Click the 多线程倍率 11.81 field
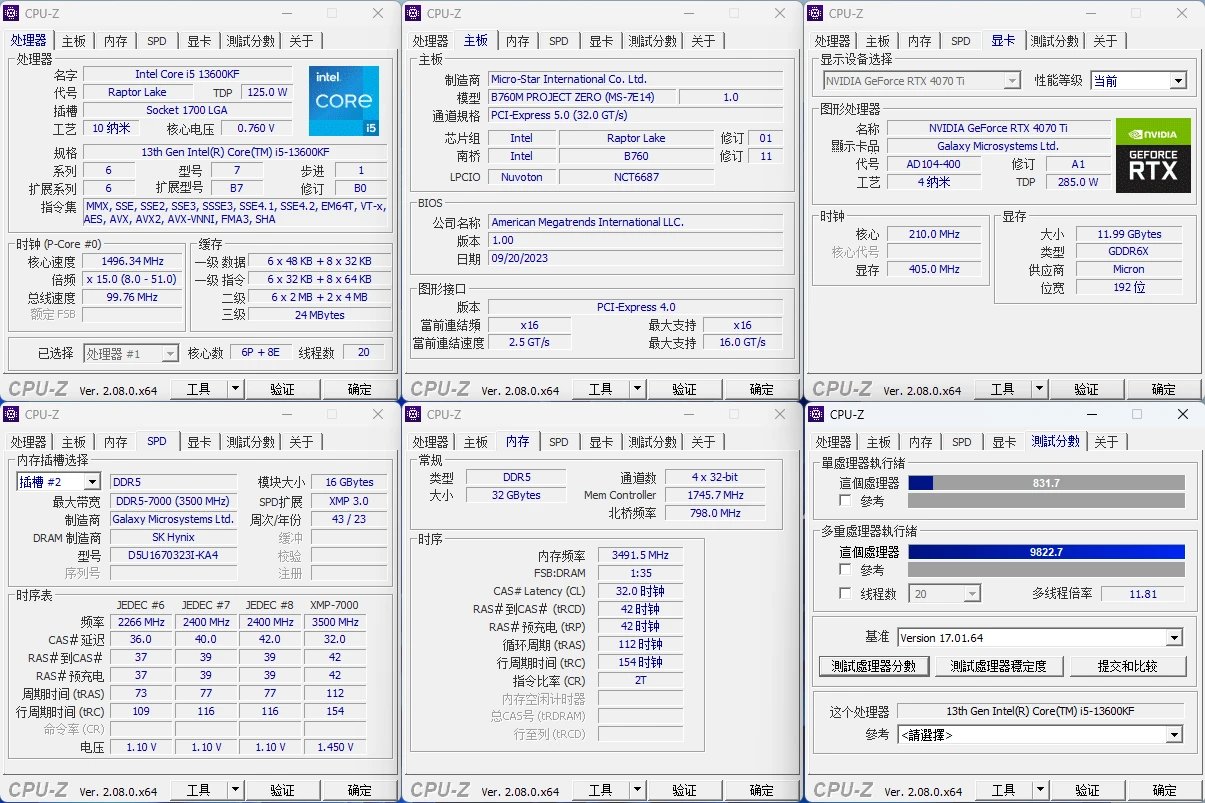 point(1142,594)
